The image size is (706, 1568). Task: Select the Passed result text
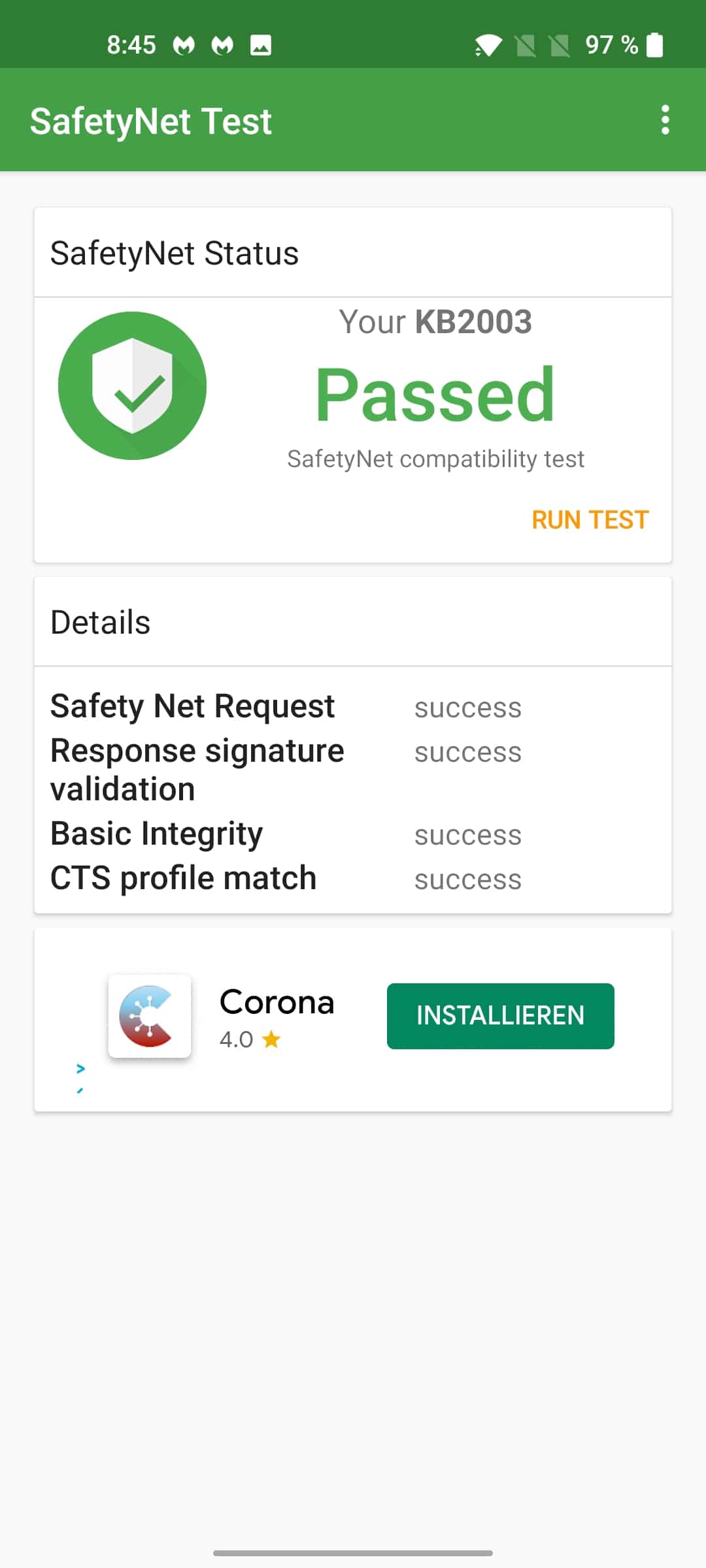(x=435, y=395)
